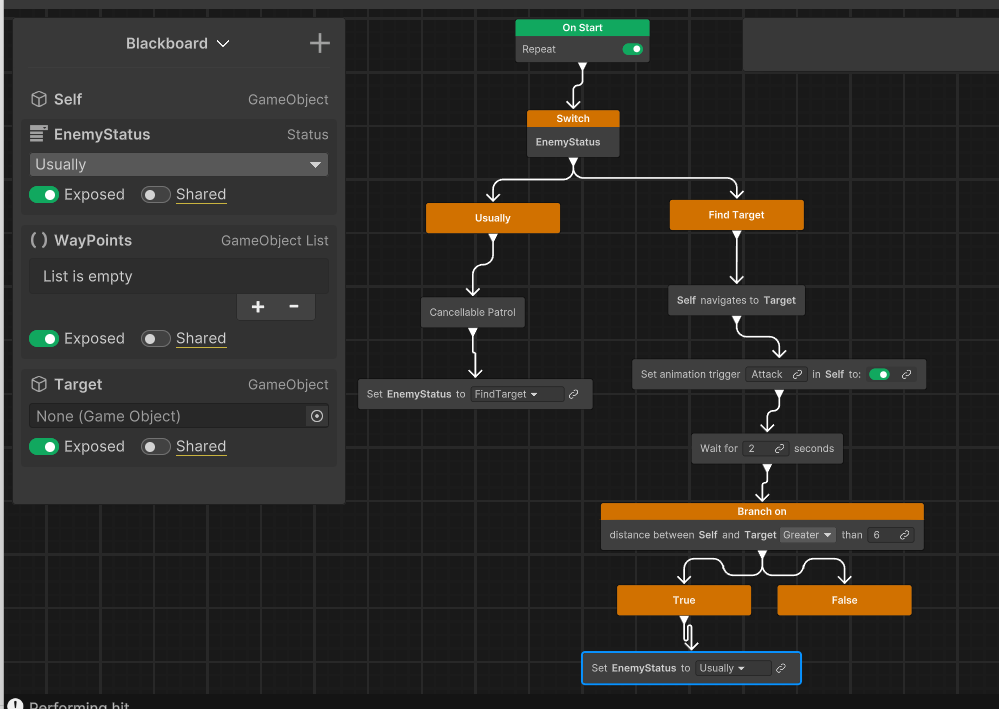The width and height of the screenshot is (999, 709).
Task: Click the plus icon to add Blackboard variable
Action: click(x=319, y=43)
